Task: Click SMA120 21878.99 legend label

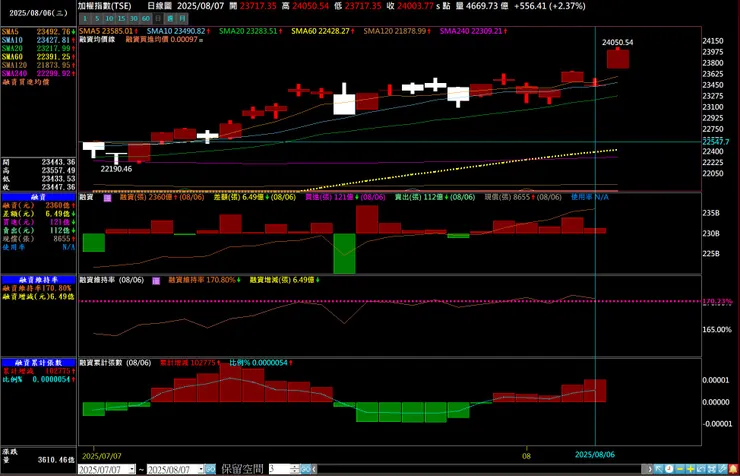Action: pos(397,31)
